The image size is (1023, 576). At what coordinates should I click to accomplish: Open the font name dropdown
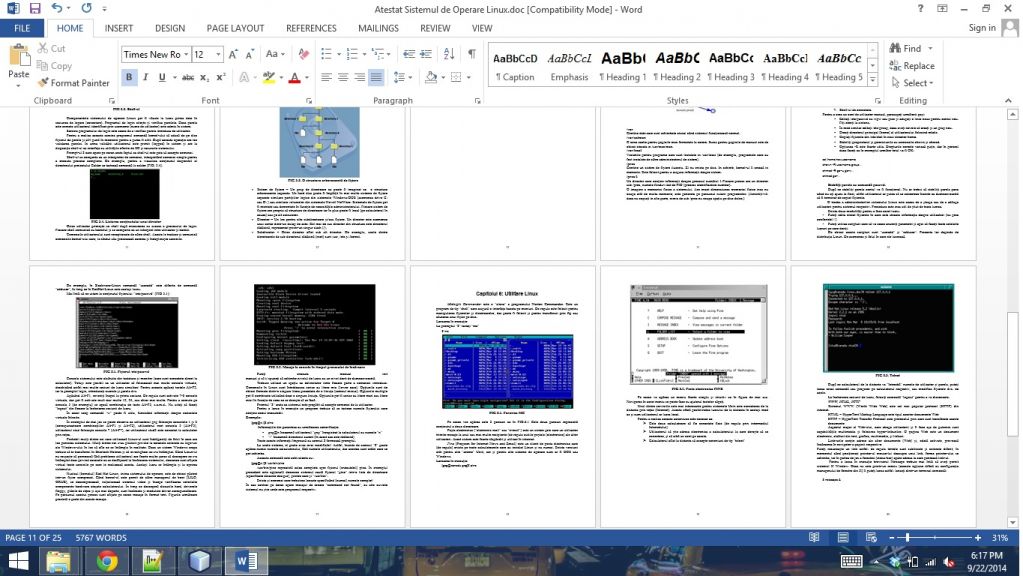[184, 54]
